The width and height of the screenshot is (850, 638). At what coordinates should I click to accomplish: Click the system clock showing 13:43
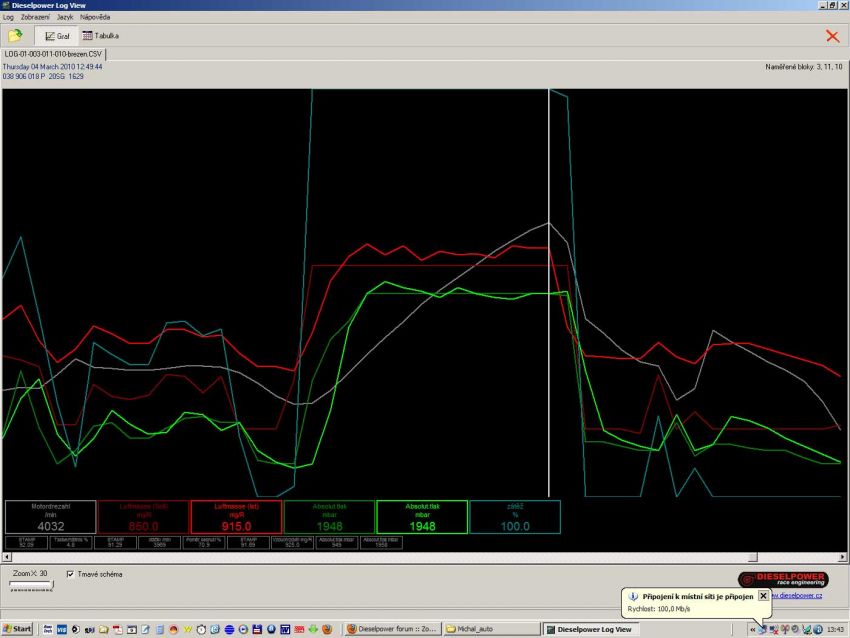point(835,629)
